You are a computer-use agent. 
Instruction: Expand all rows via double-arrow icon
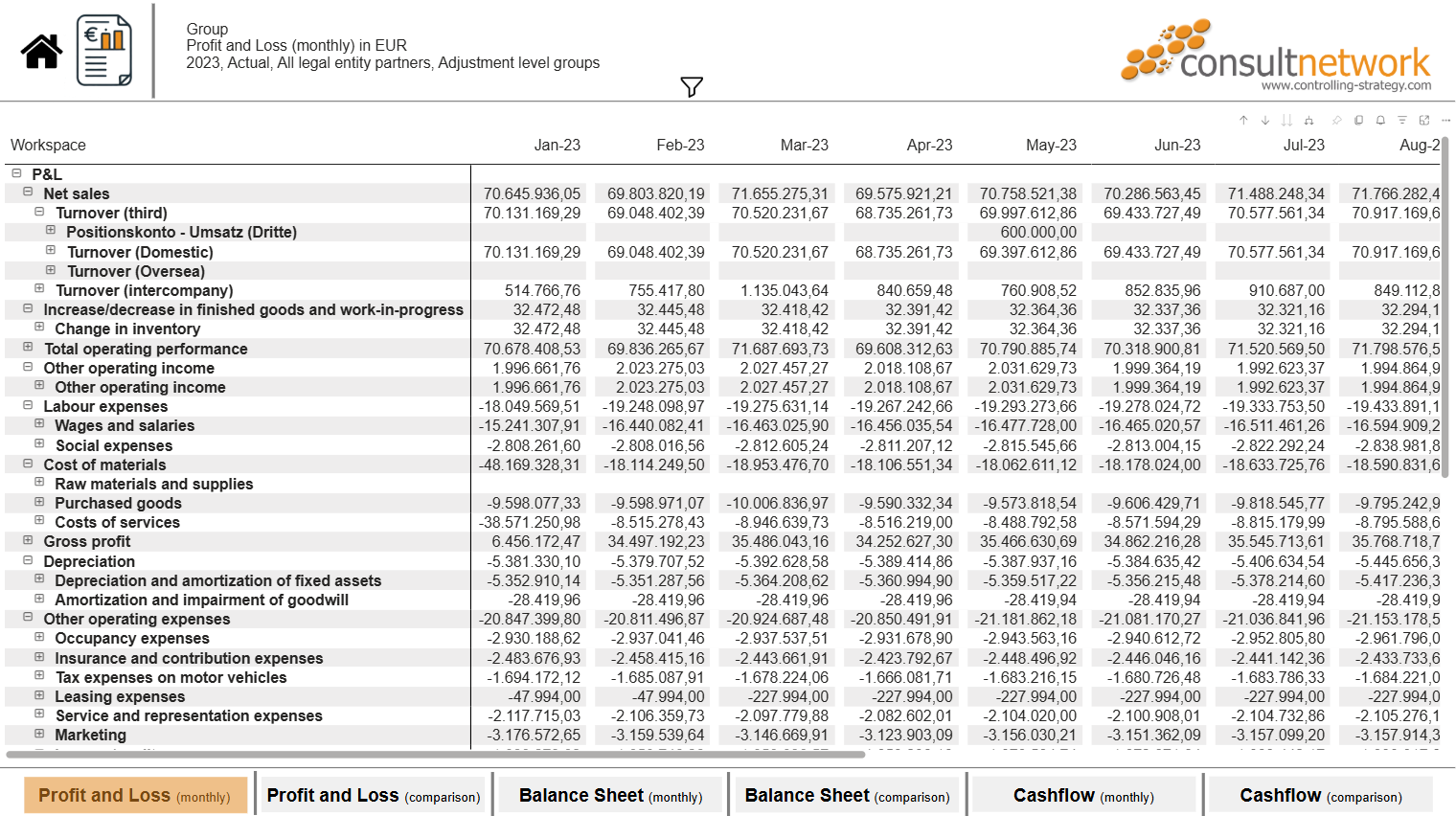click(x=1286, y=120)
